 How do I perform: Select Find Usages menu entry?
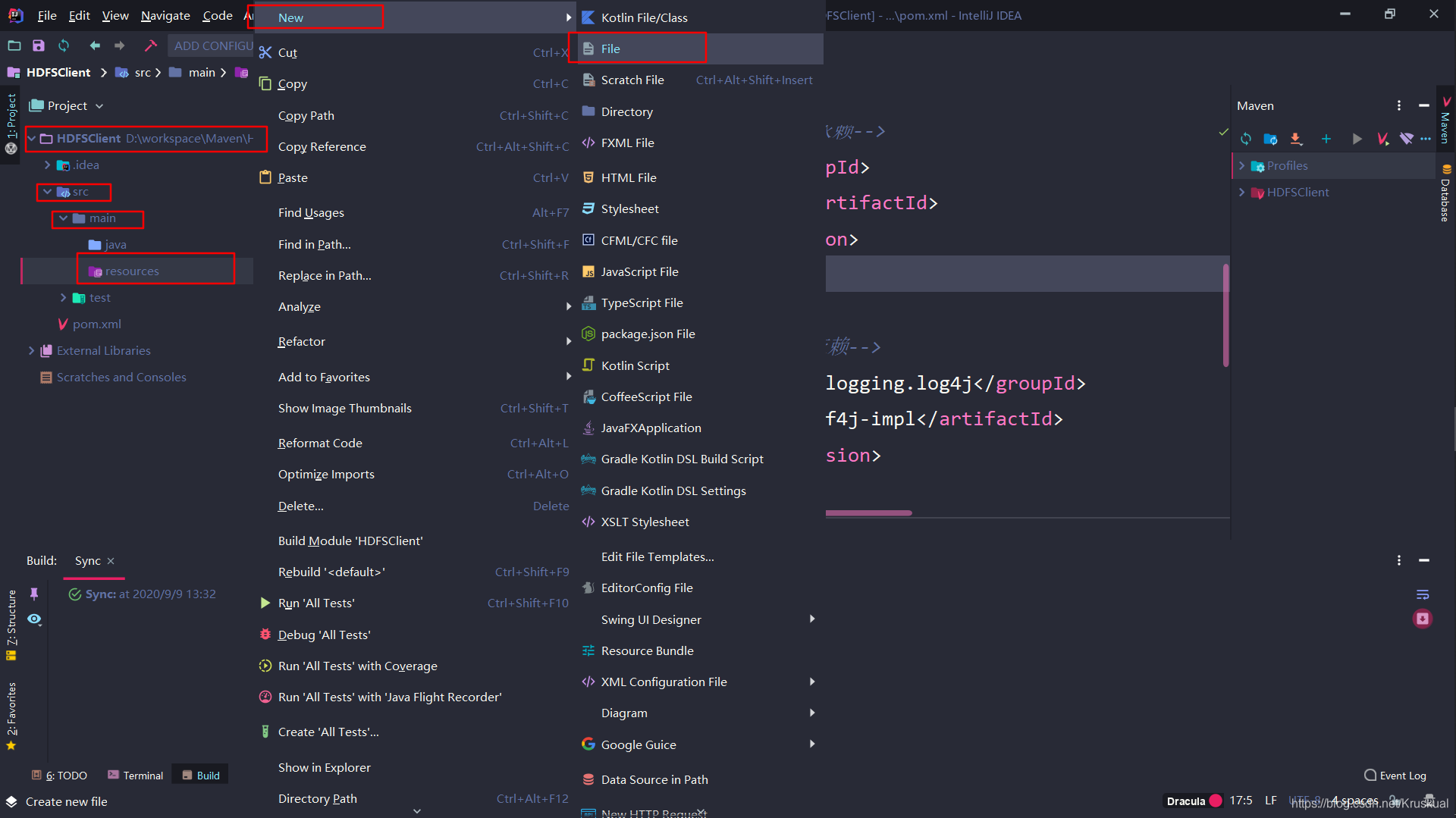tap(414, 212)
